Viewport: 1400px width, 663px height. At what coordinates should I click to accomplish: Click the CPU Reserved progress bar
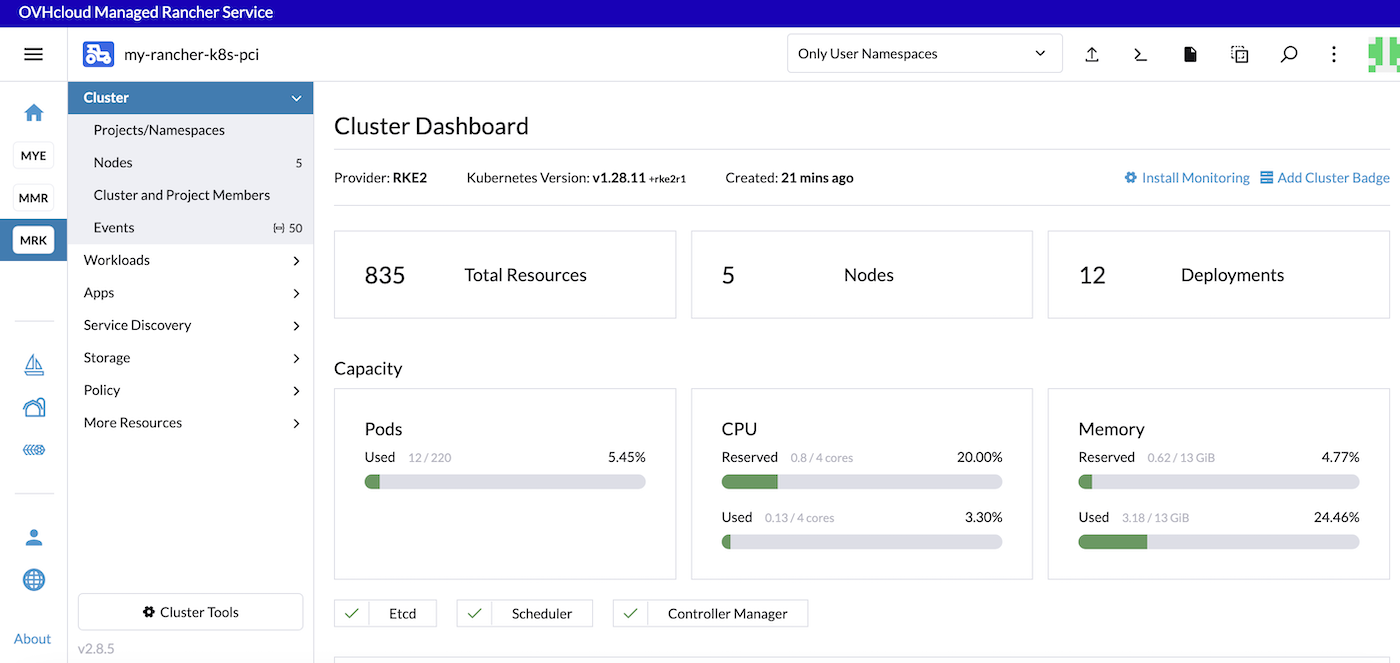861,481
